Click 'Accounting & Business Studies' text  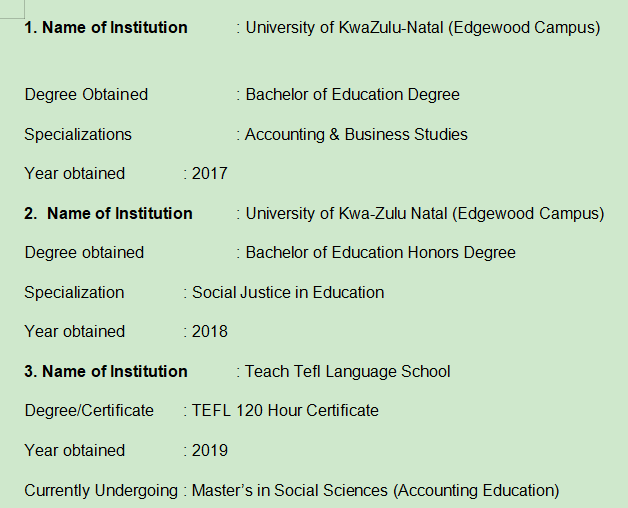pos(356,134)
